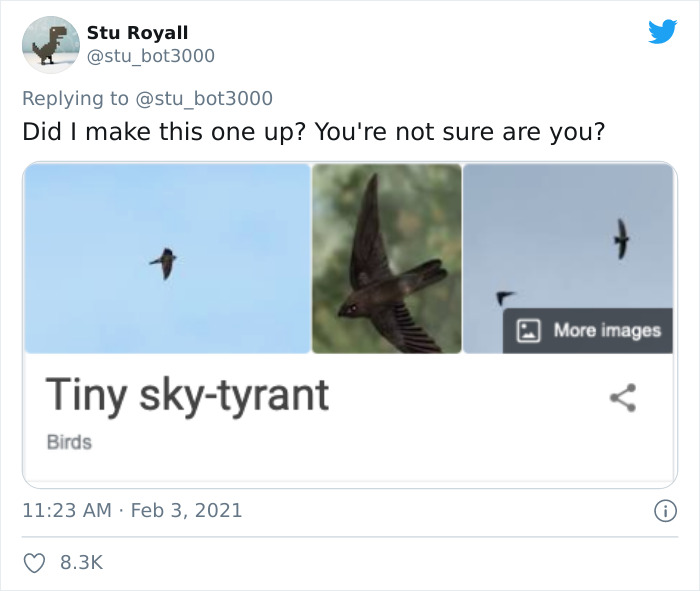Screen dimensions: 700x591
Task: Click the upper bird in the right image
Action: (x=622, y=238)
